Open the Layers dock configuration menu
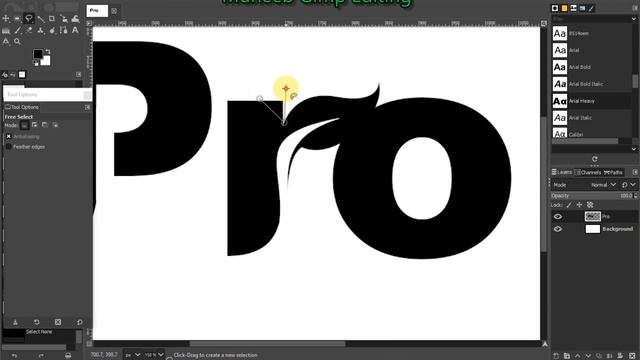The image size is (640, 360). [635, 172]
